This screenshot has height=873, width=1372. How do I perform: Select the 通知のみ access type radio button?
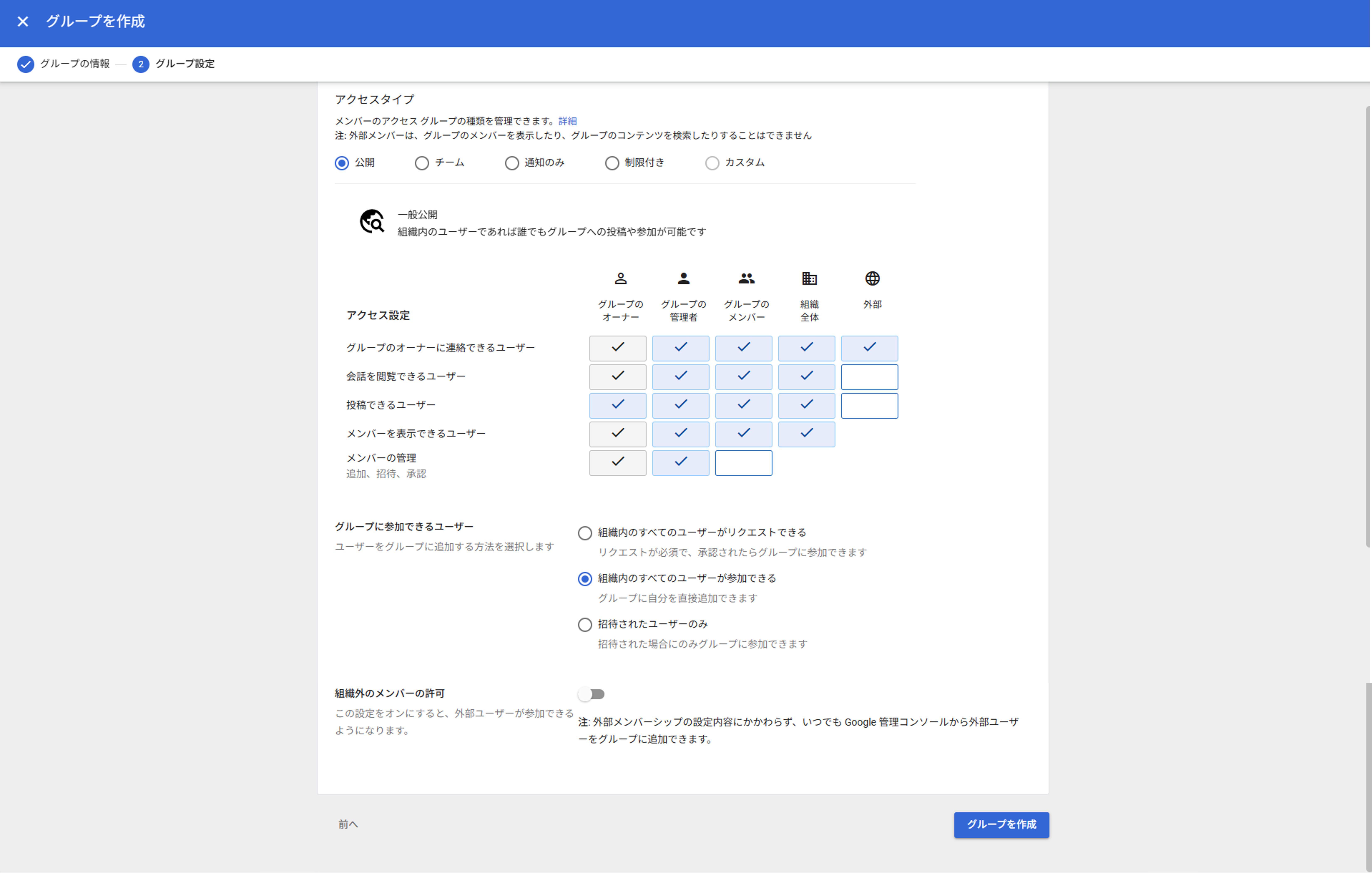pos(512,163)
